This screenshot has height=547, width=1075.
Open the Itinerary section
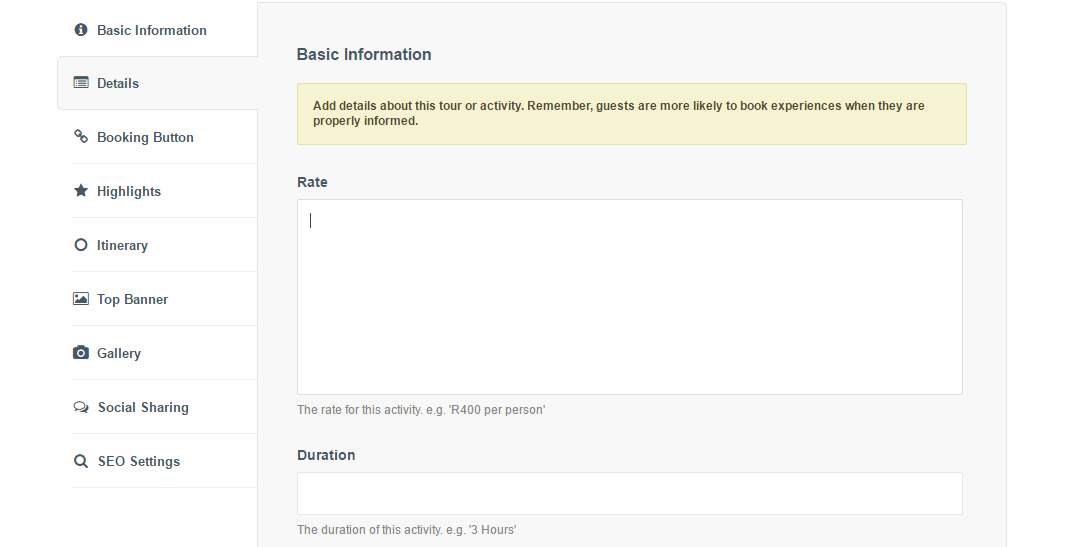click(x=122, y=245)
